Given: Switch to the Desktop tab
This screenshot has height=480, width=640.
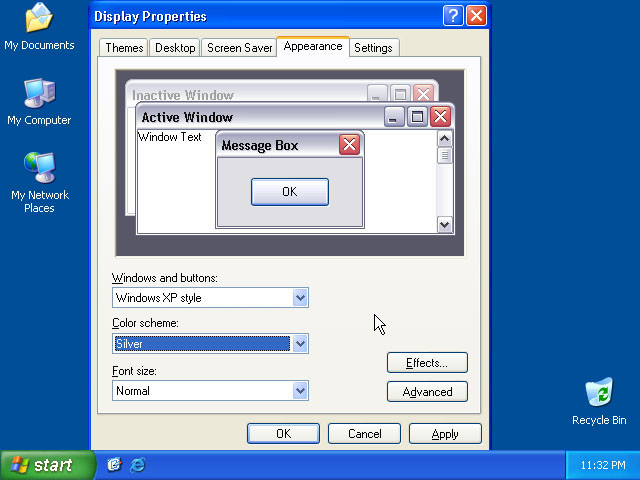Looking at the screenshot, I should pos(175,48).
